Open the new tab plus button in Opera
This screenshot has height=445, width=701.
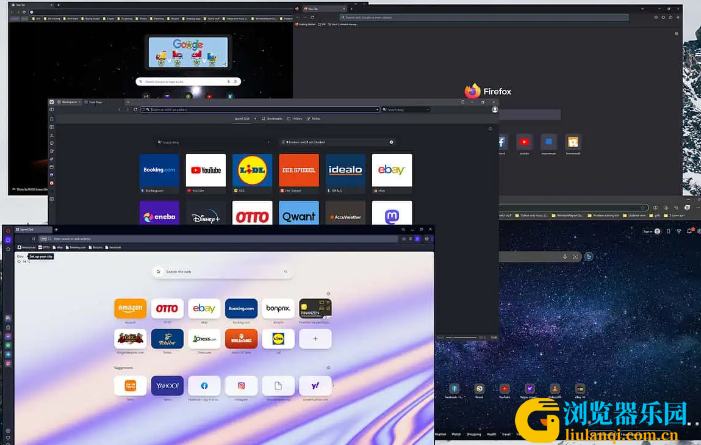click(x=56, y=229)
